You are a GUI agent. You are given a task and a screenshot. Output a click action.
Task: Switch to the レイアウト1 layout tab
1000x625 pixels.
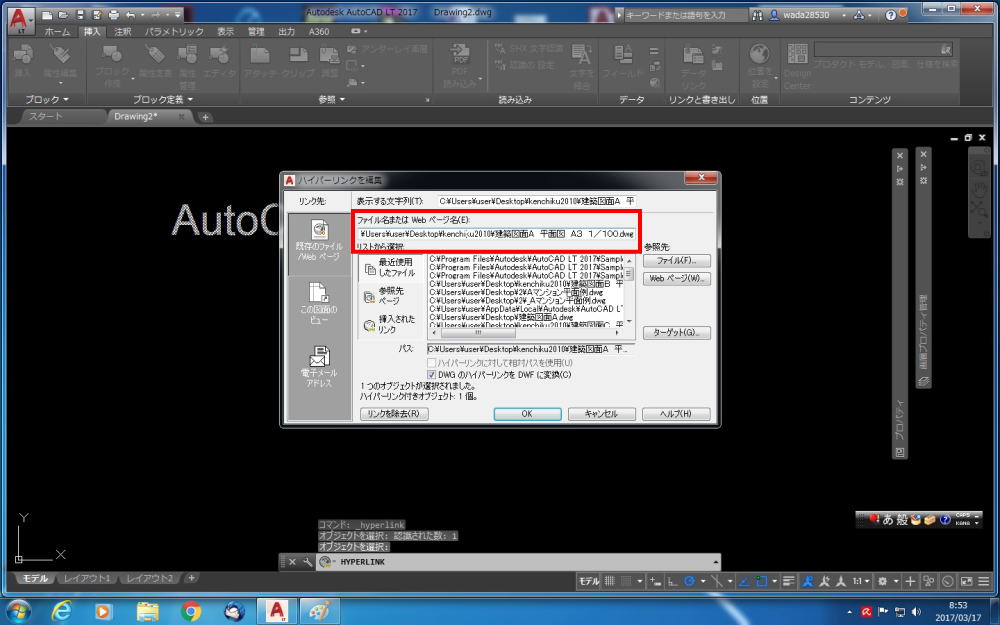[x=87, y=578]
